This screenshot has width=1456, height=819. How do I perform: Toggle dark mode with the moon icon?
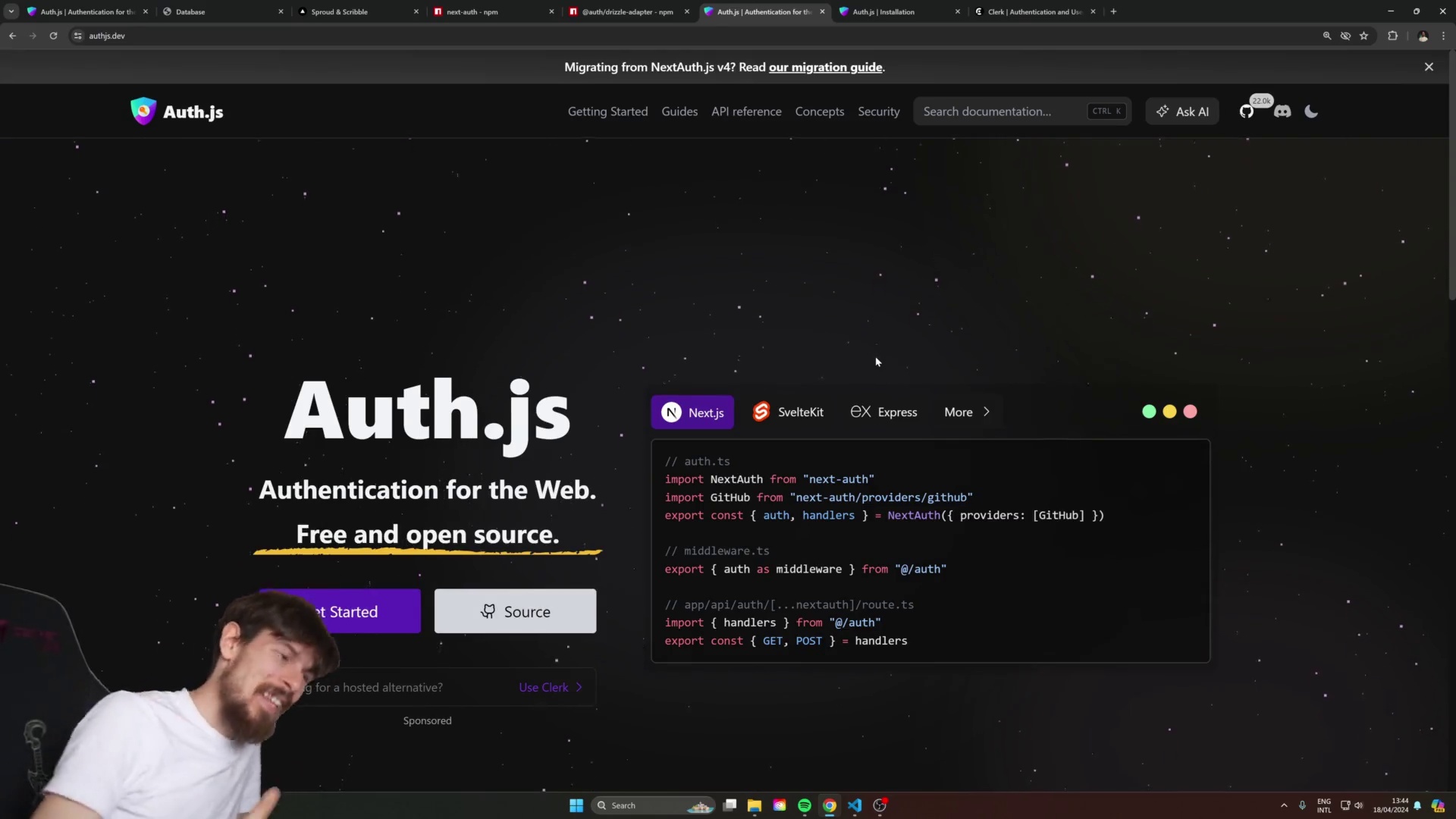(x=1311, y=111)
